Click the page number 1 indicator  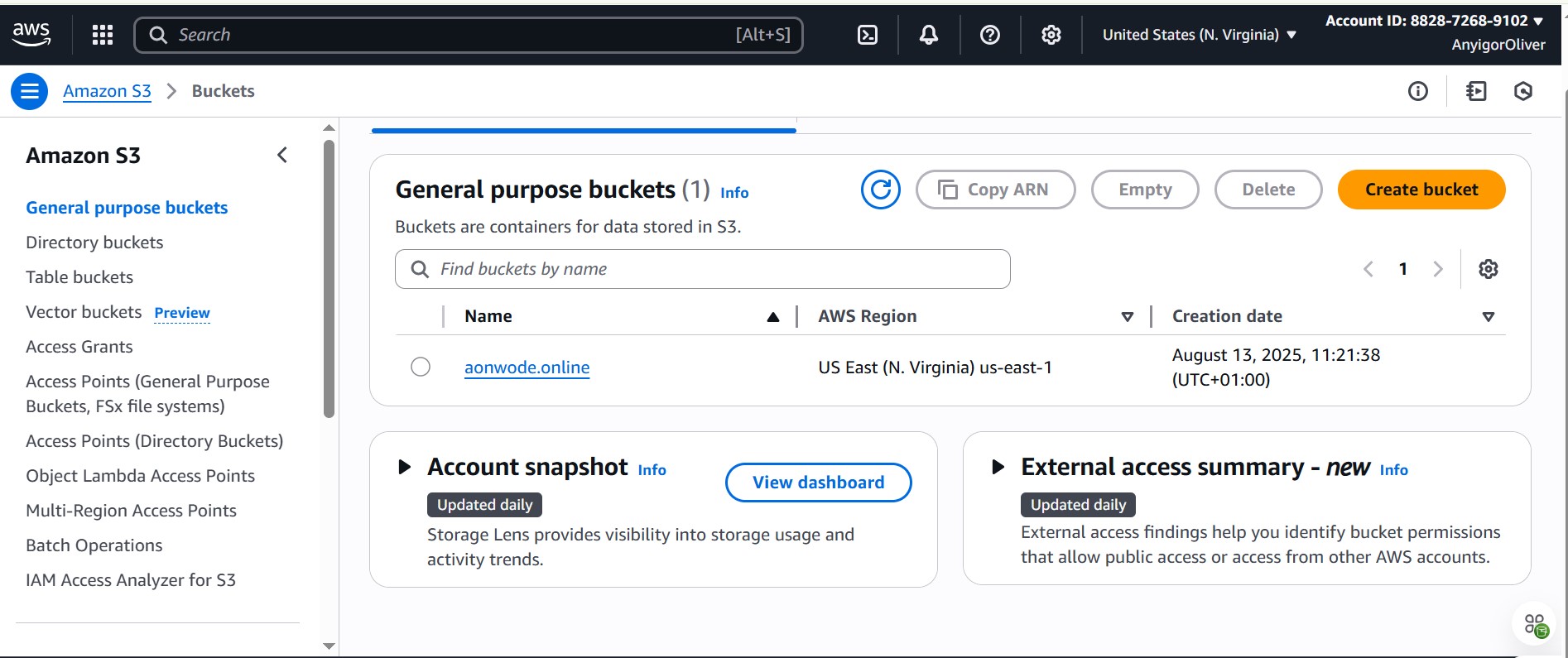pos(1403,269)
